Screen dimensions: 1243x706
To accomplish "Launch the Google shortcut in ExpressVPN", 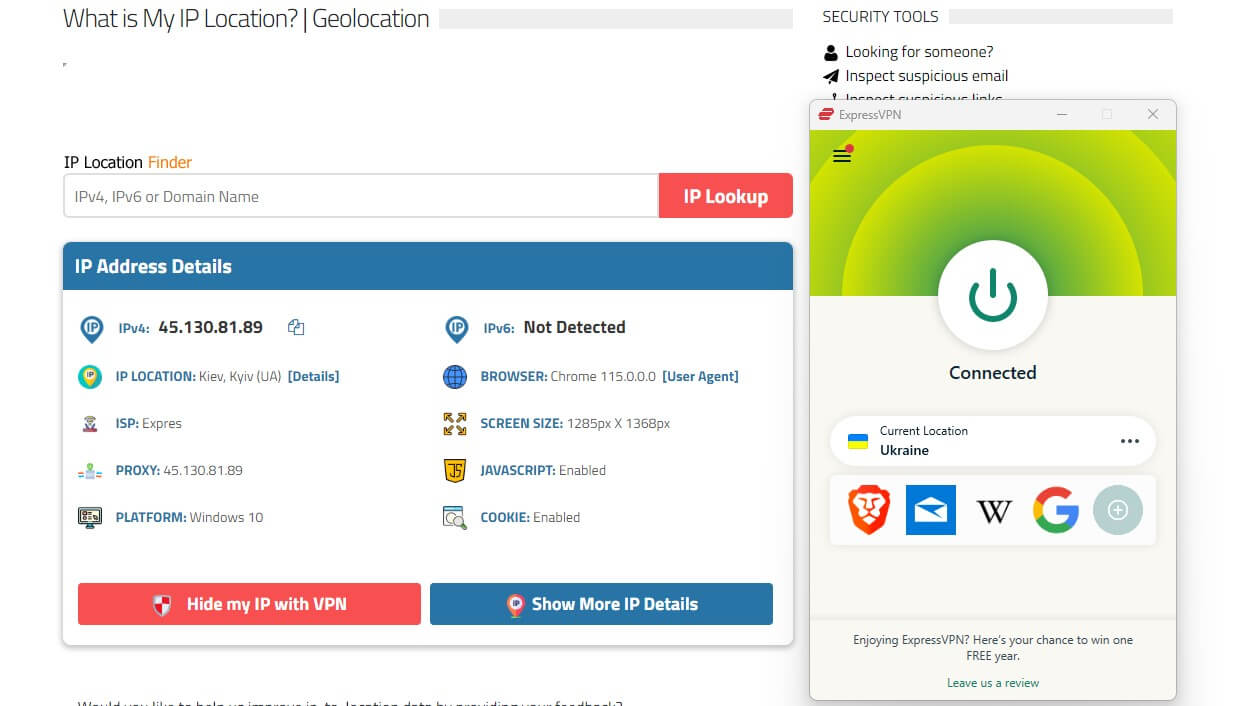I will coord(1056,510).
